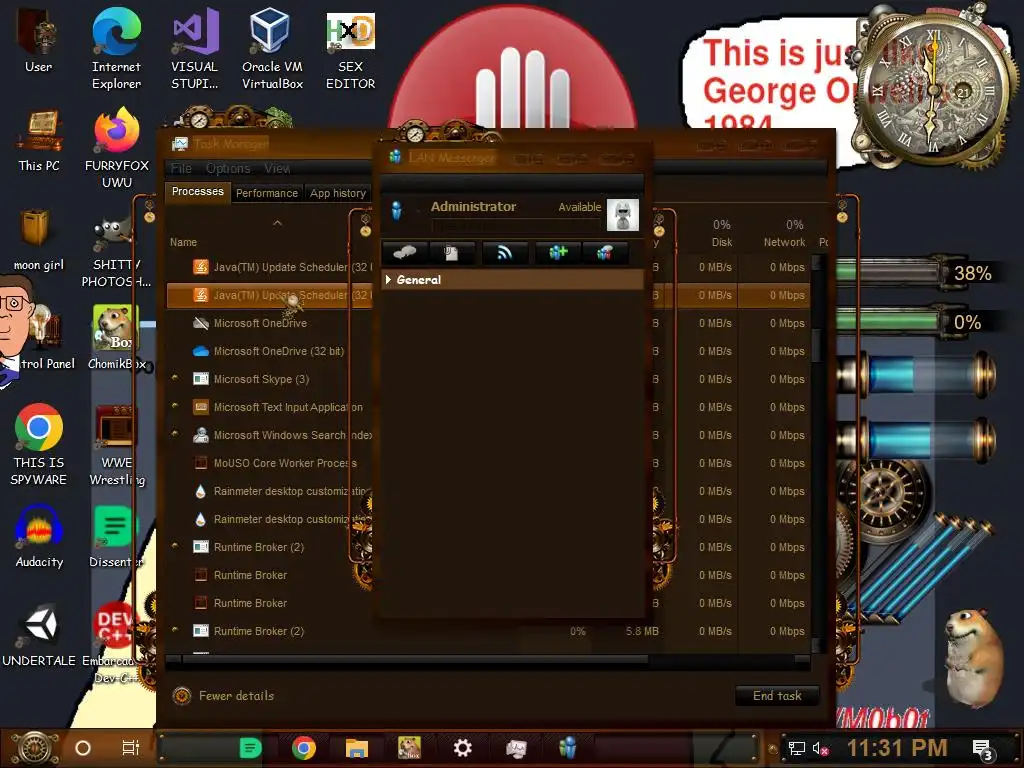
Task: Open the This PC desktop icon
Action: (x=39, y=141)
